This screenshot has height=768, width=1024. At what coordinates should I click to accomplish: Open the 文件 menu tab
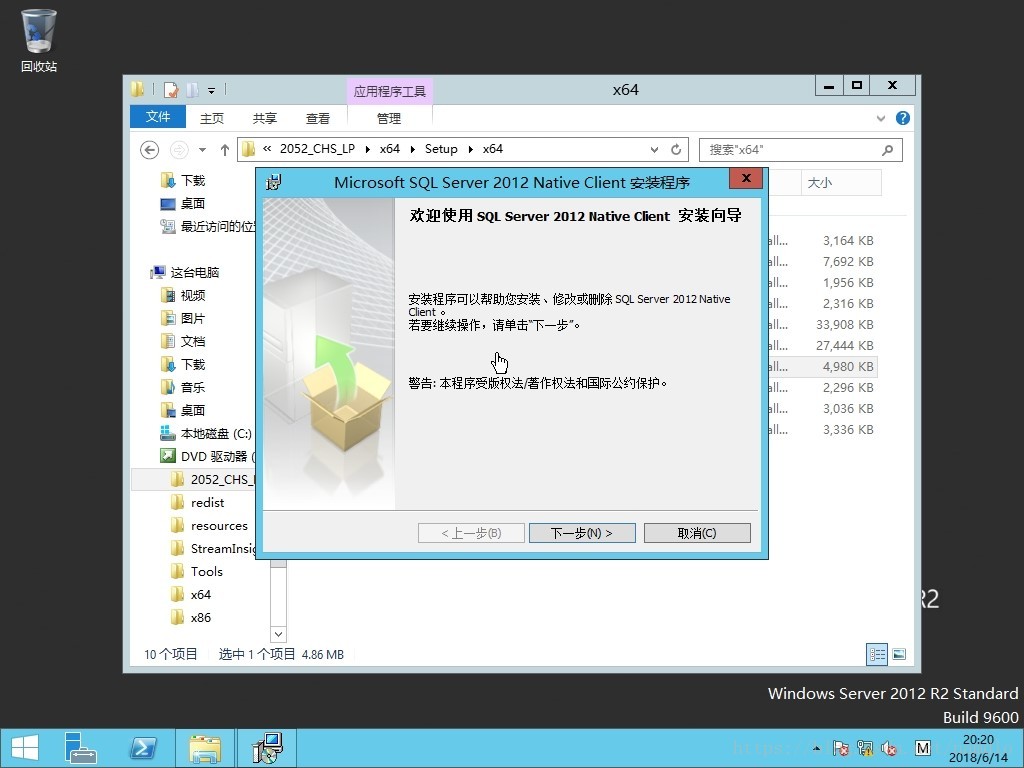pyautogui.click(x=158, y=117)
